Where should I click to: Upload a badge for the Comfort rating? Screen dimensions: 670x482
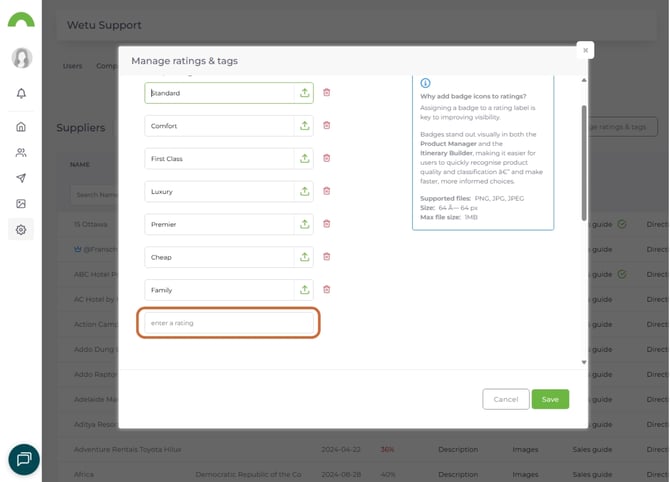pos(304,126)
